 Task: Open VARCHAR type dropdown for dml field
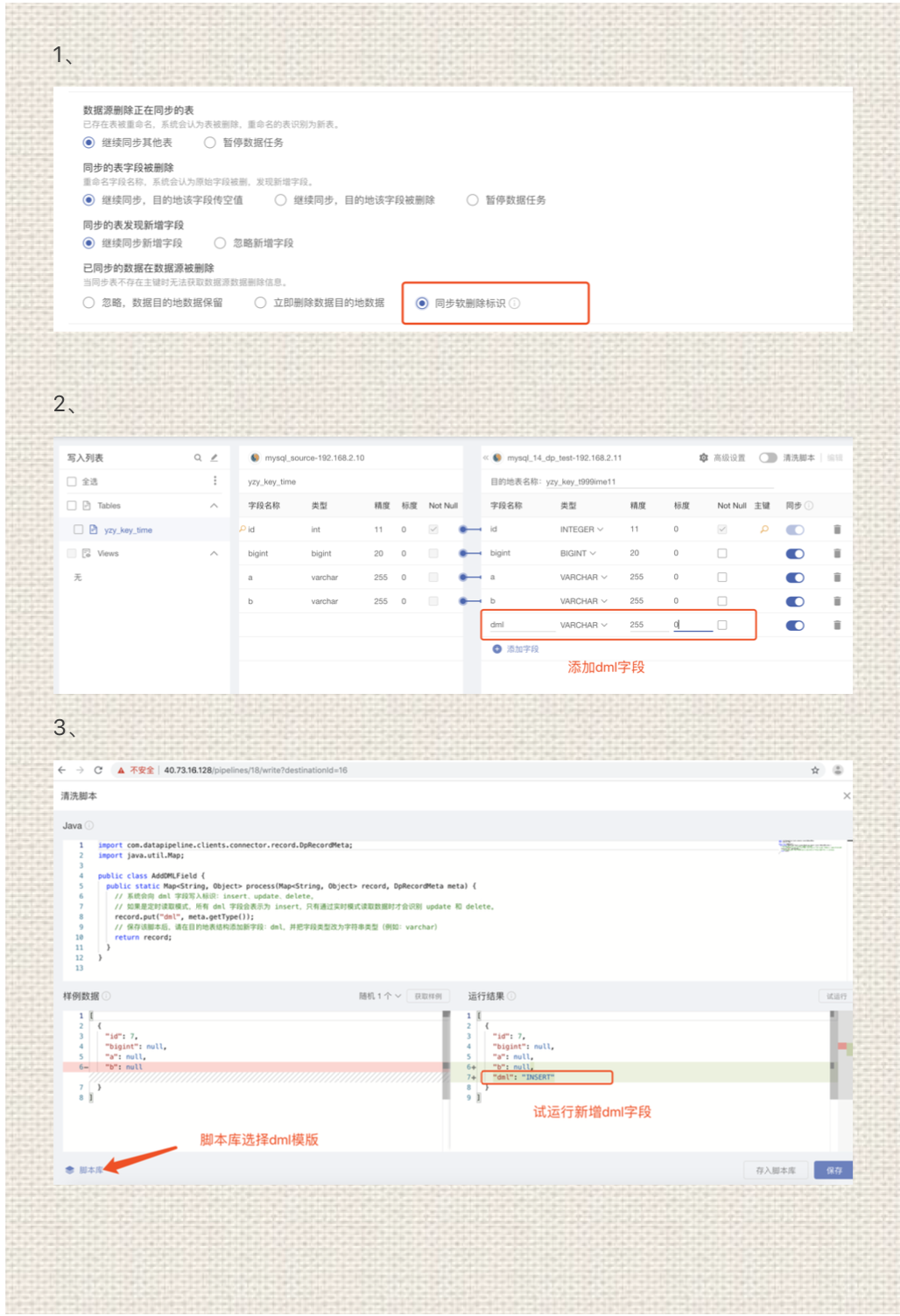point(583,625)
